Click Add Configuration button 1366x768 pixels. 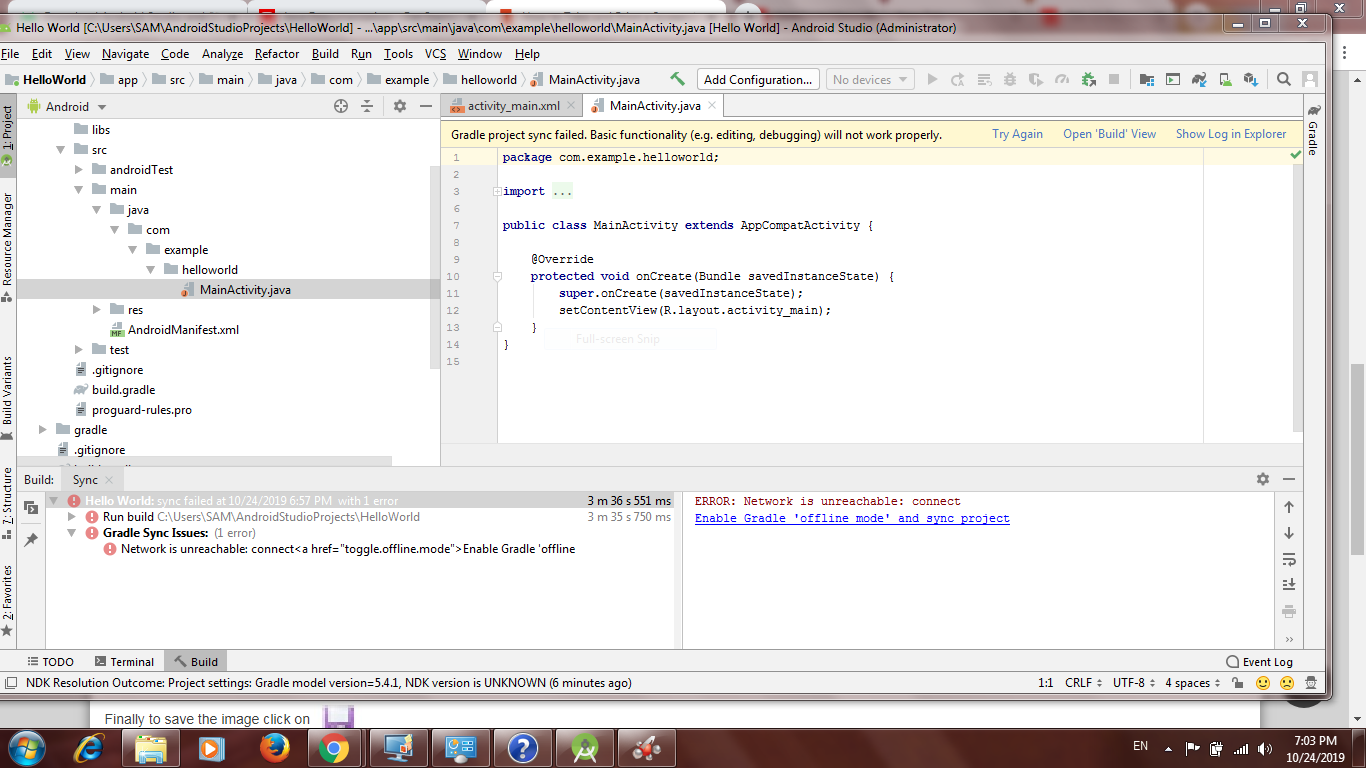point(757,79)
